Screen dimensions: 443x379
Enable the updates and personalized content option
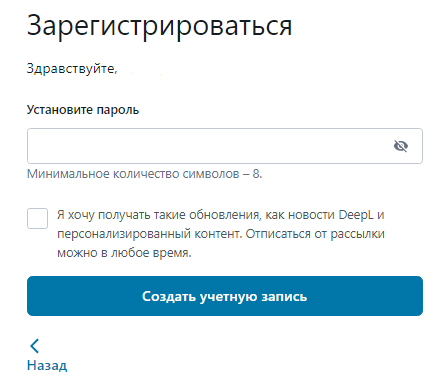37,219
